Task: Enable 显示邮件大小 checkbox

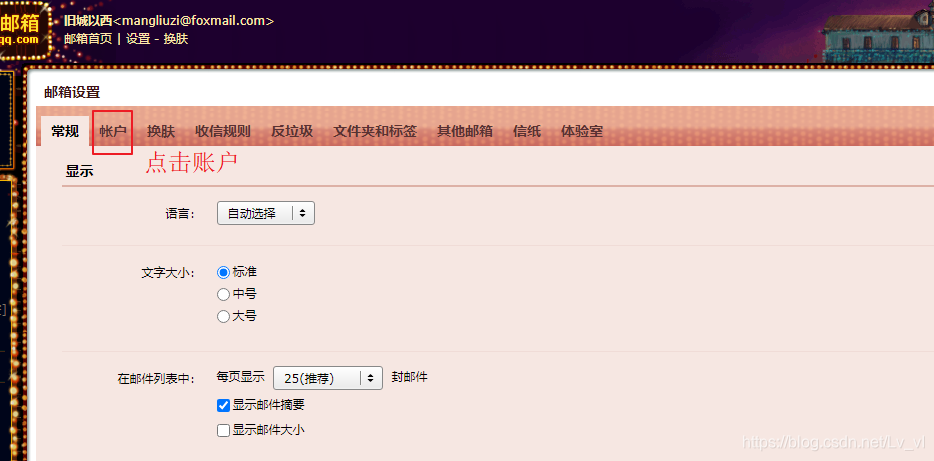Action: pos(223,430)
